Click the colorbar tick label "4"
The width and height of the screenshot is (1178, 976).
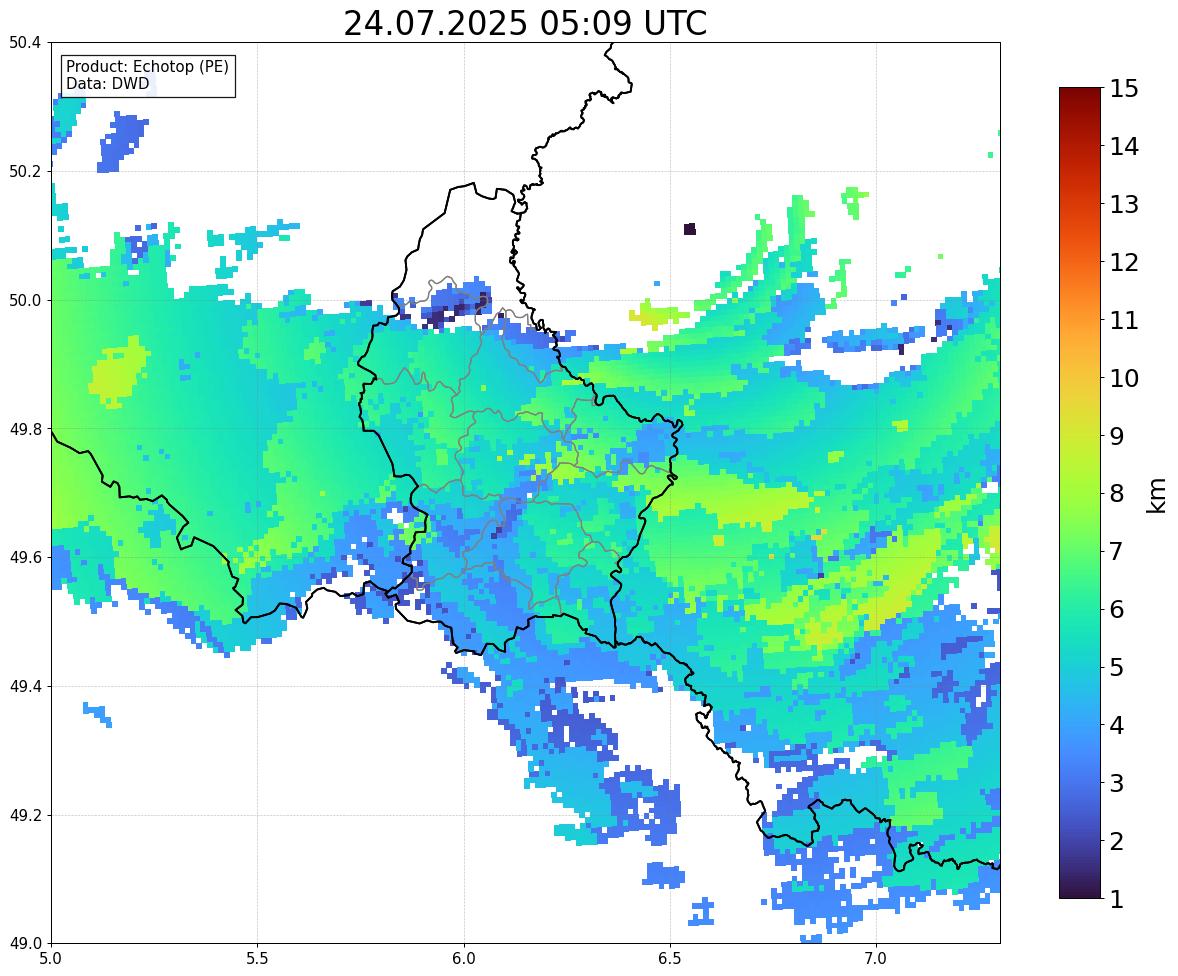pos(1117,725)
